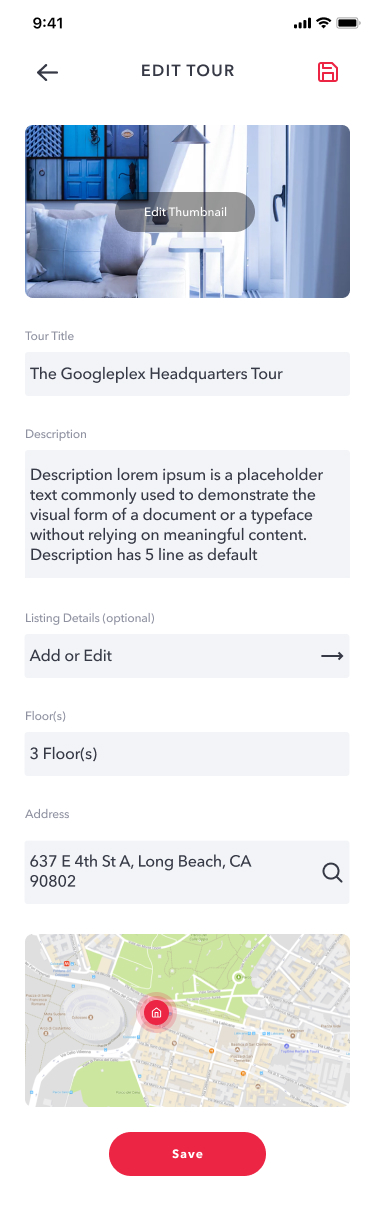Tap the Wi-Fi icon in status bar
This screenshot has height=1214, width=375.
click(323, 23)
